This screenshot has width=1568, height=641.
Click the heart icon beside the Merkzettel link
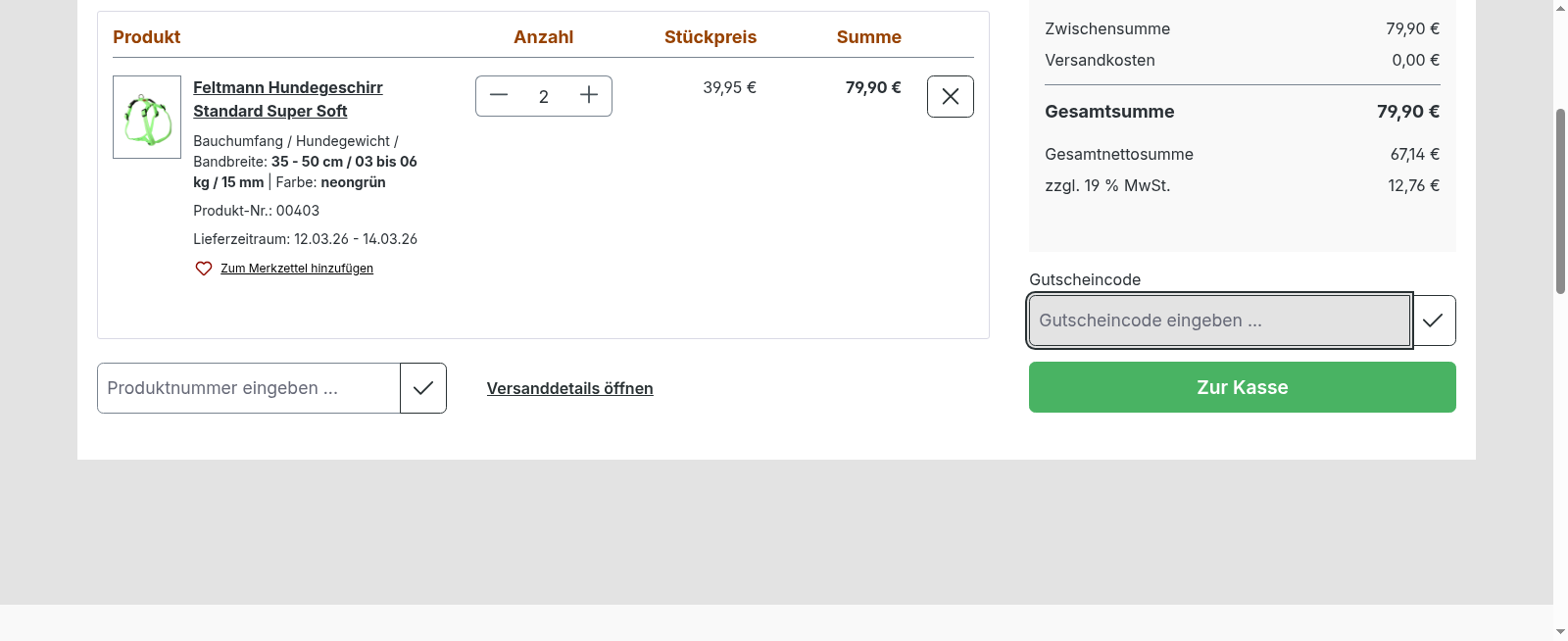(203, 268)
